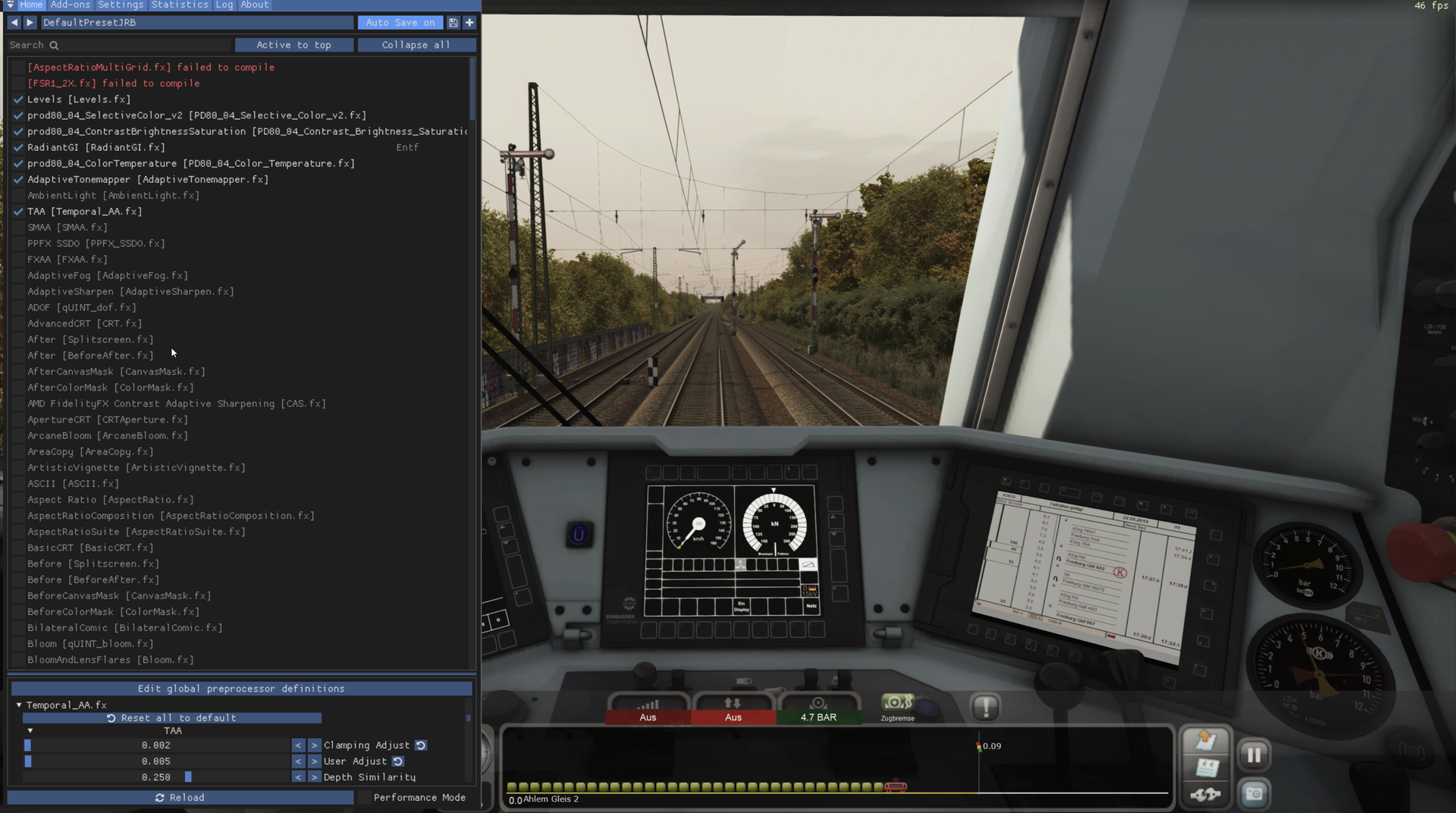Decrease User Adjust with left arrow
This screenshot has width=1456, height=813.
pyautogui.click(x=298, y=761)
